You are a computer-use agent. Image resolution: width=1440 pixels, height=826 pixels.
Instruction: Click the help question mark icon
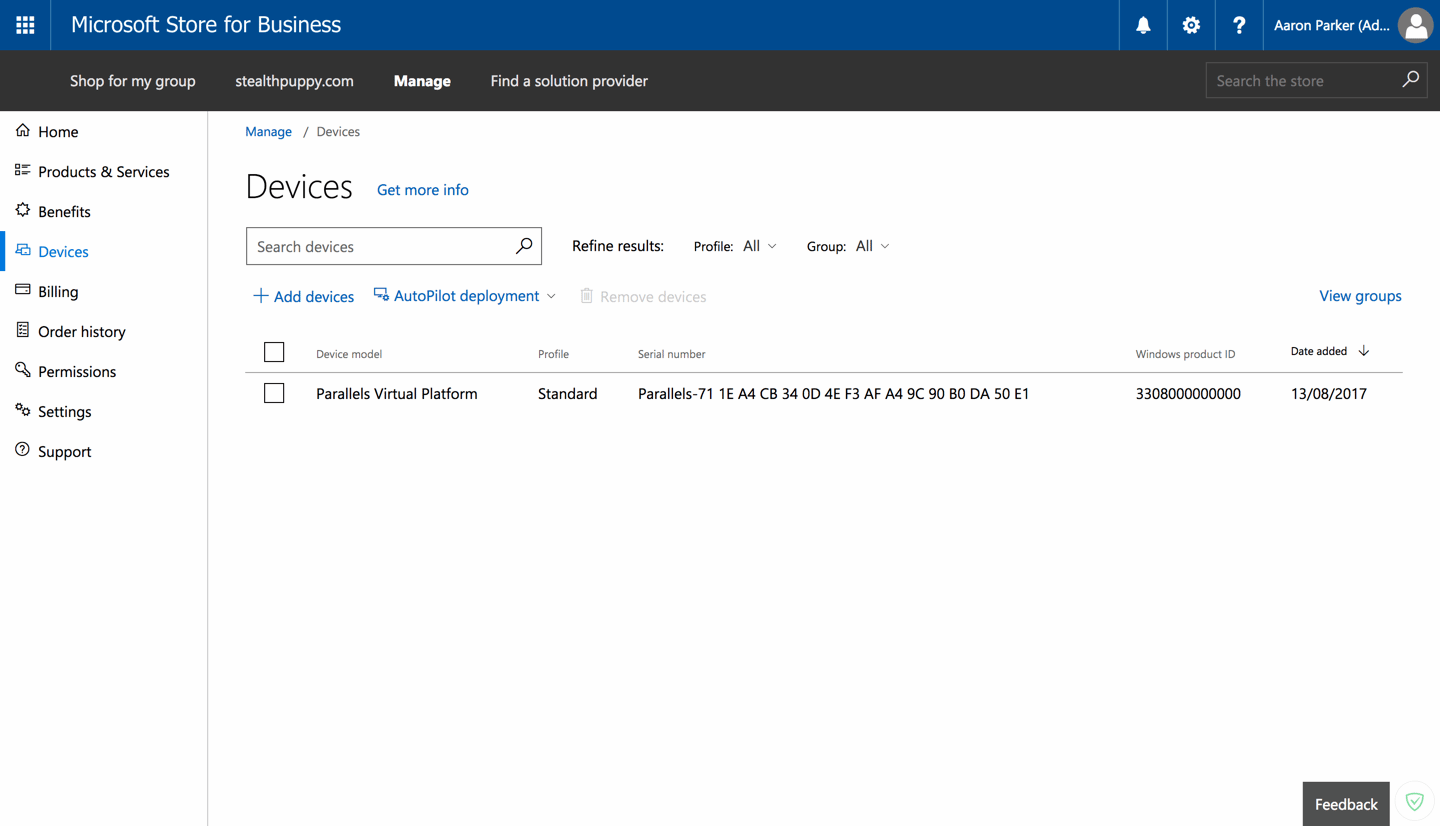click(1239, 25)
